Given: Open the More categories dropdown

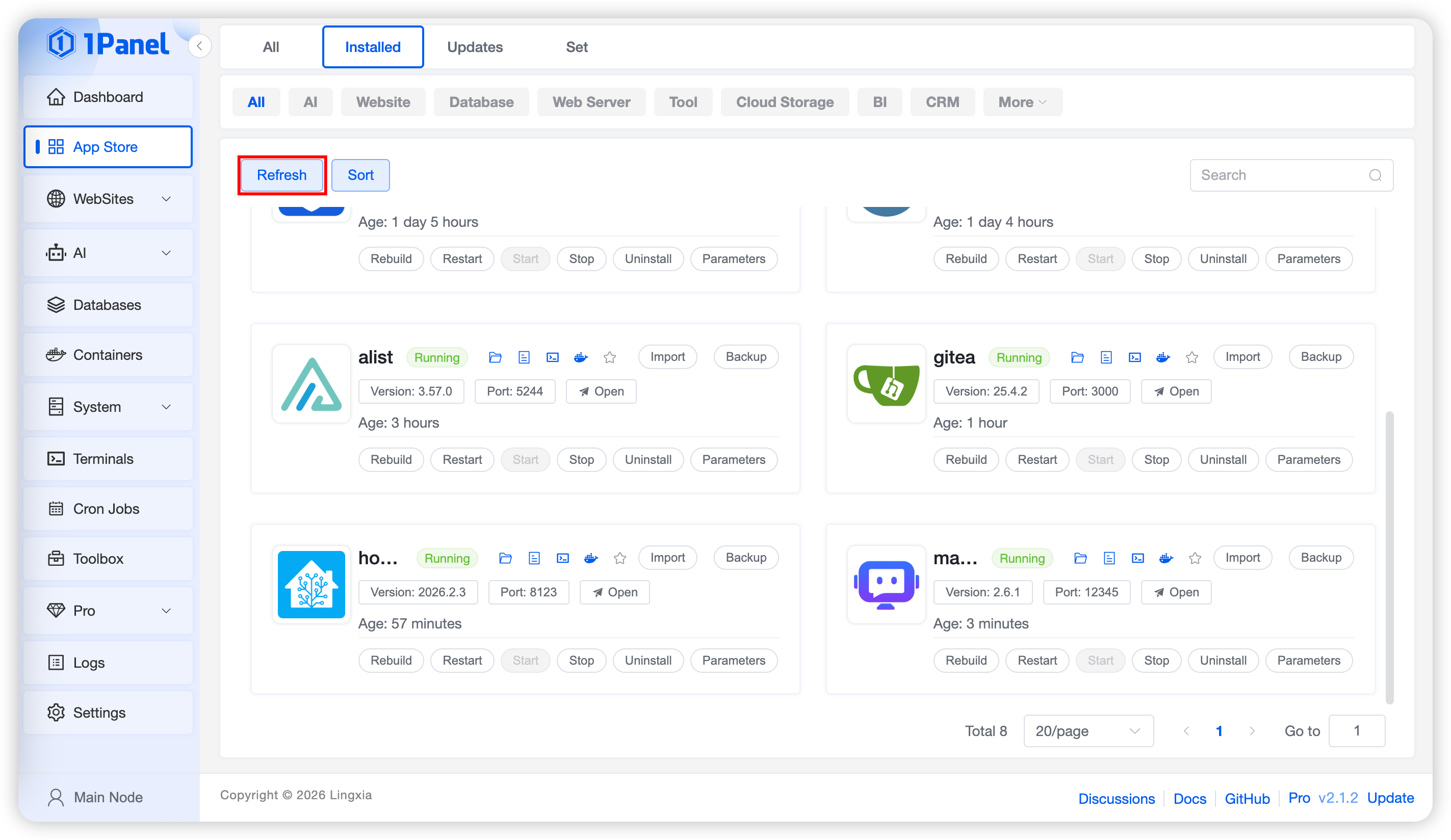Looking at the screenshot, I should pos(1022,102).
